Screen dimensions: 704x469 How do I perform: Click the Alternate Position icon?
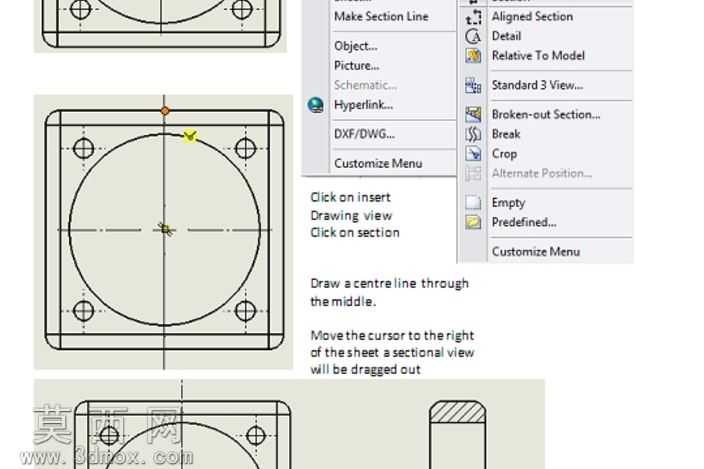[x=473, y=173]
